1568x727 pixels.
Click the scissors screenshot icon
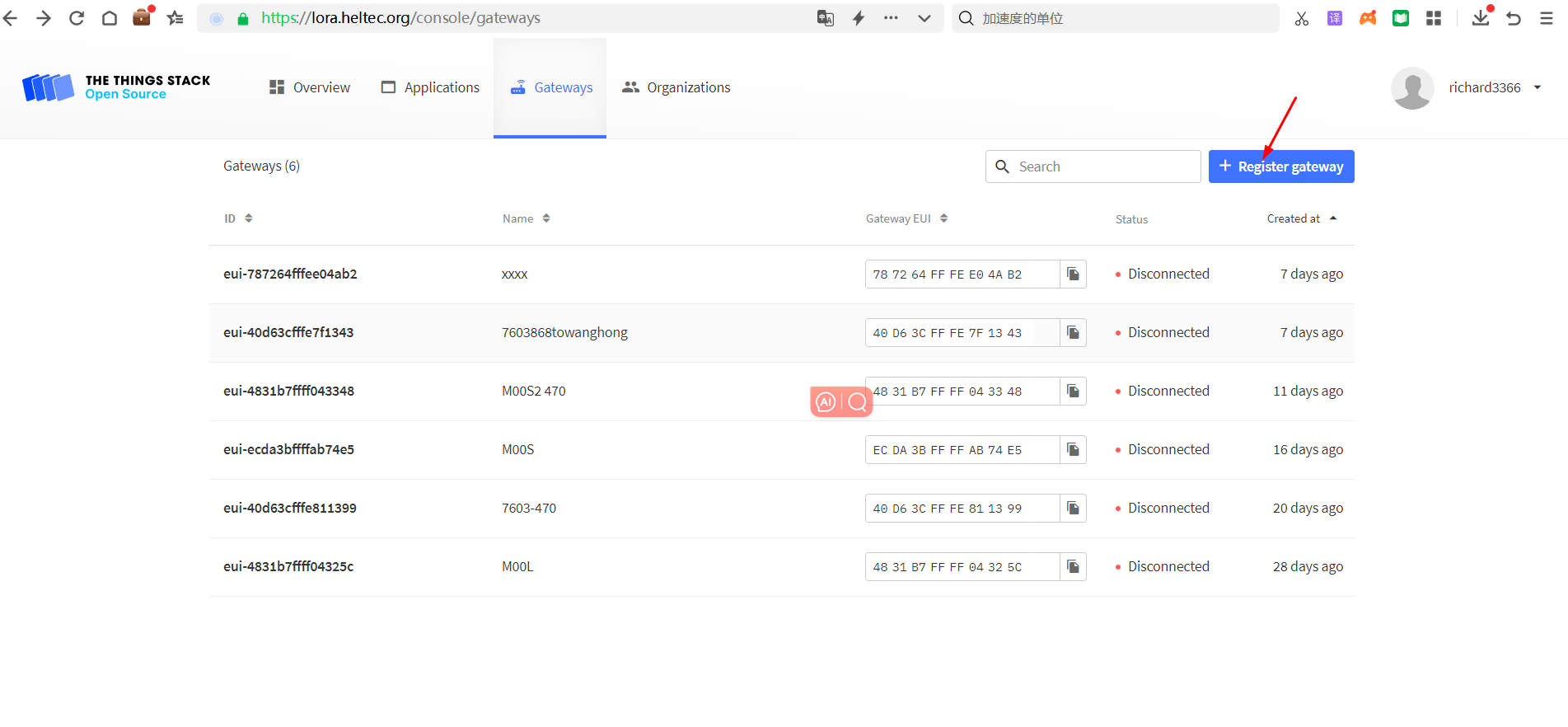(x=1302, y=18)
